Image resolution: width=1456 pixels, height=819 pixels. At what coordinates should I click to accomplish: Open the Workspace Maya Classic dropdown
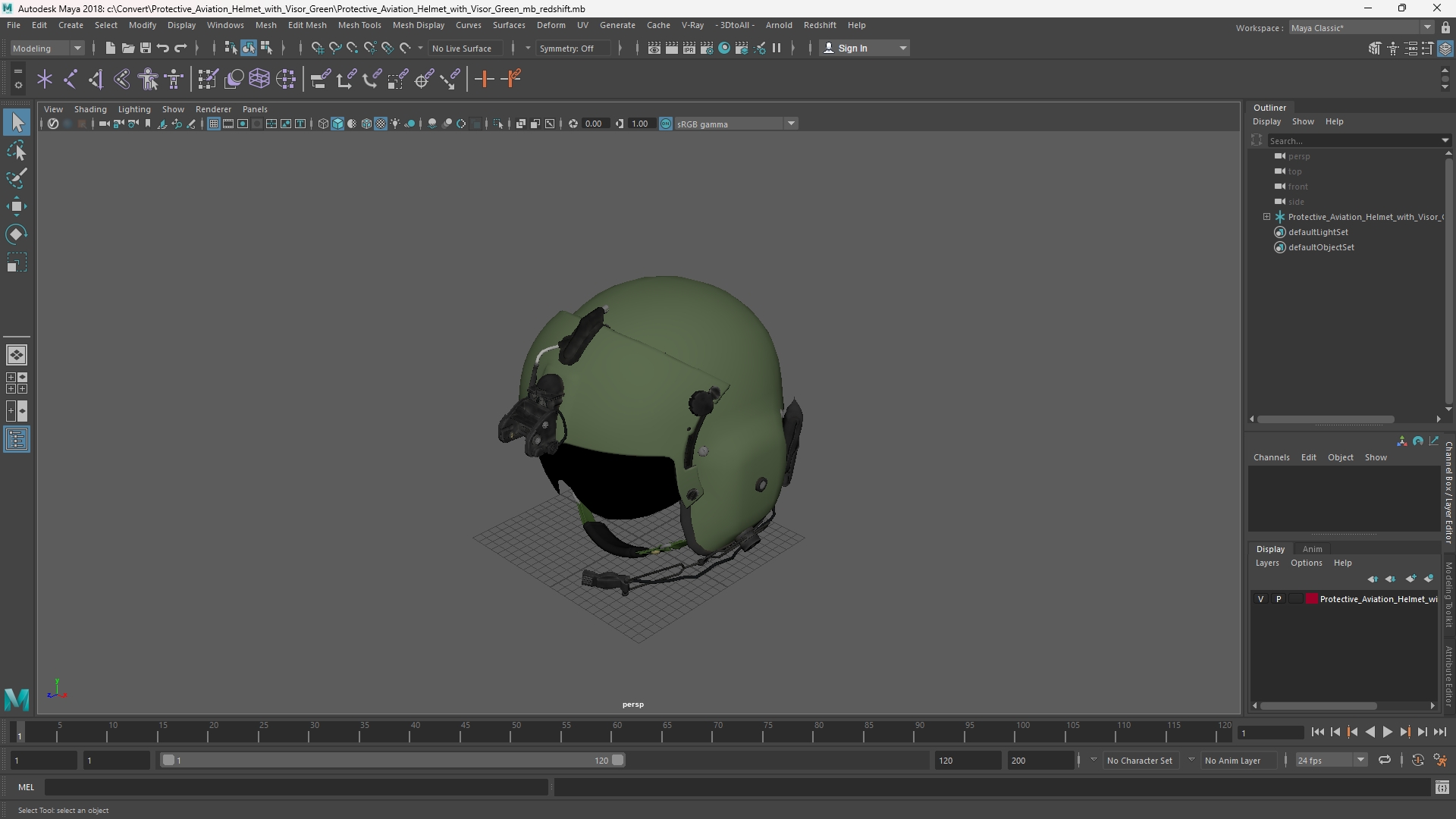1361,28
